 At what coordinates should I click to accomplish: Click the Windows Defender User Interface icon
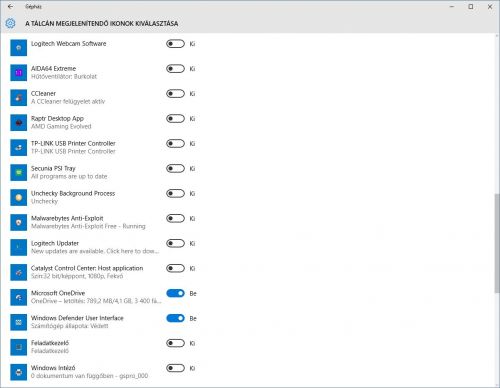19,322
